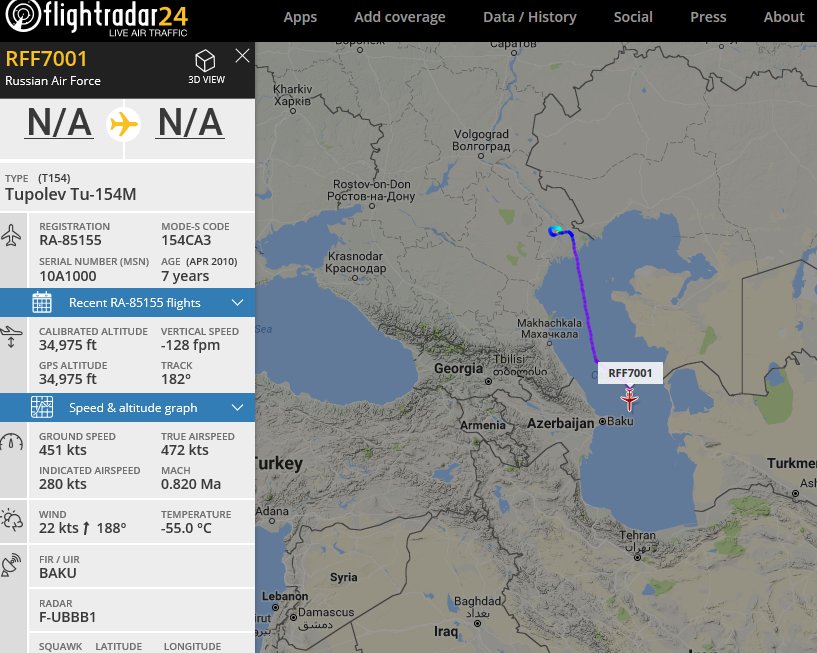Click the speedometer icon beside ground speed
This screenshot has height=653, width=817.
[x=12, y=442]
